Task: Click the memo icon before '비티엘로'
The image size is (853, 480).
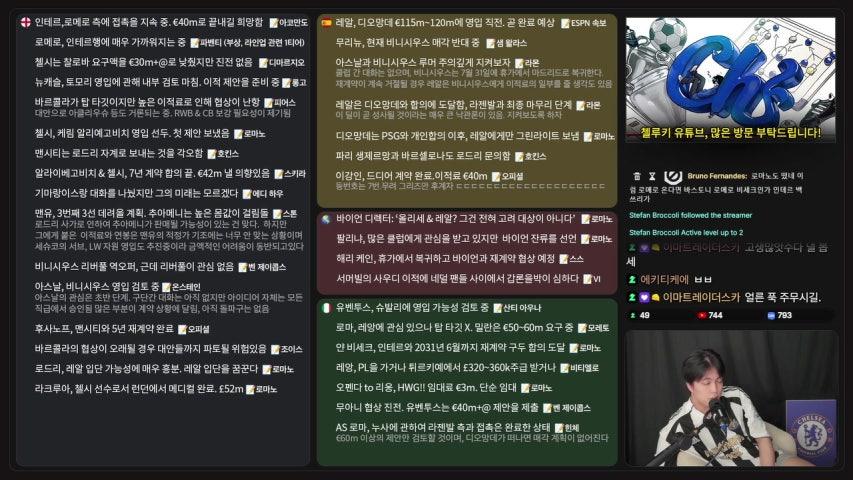Action: [564, 368]
